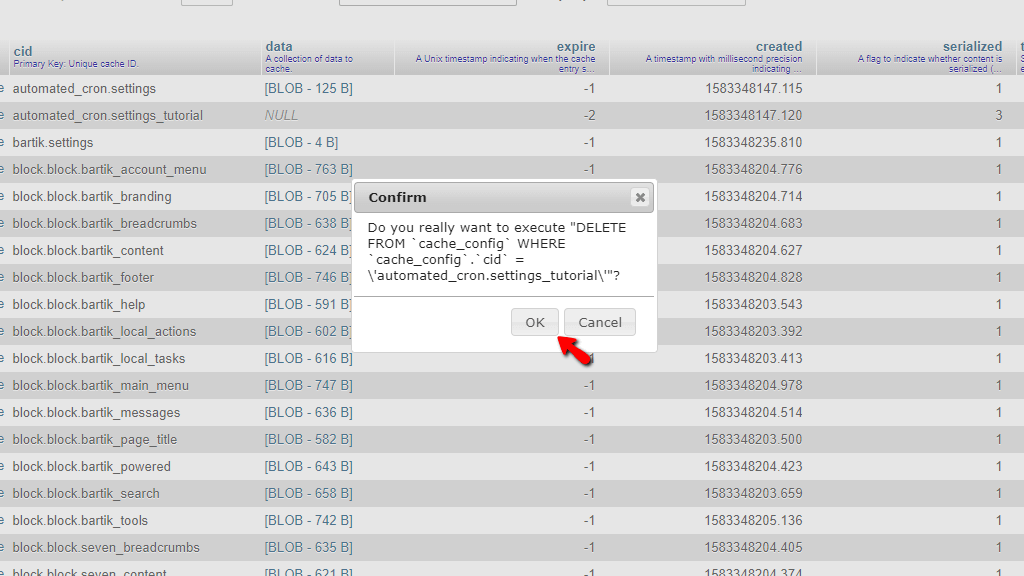Select the block.block.bartik_messages cell

(96, 413)
